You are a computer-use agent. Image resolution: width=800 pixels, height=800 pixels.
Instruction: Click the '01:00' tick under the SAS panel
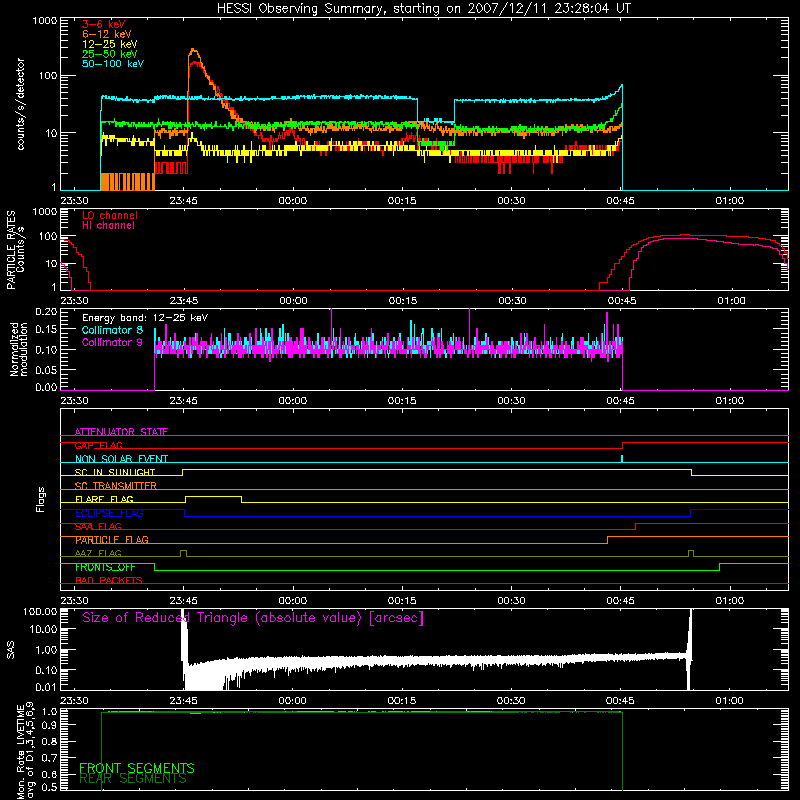(x=730, y=701)
